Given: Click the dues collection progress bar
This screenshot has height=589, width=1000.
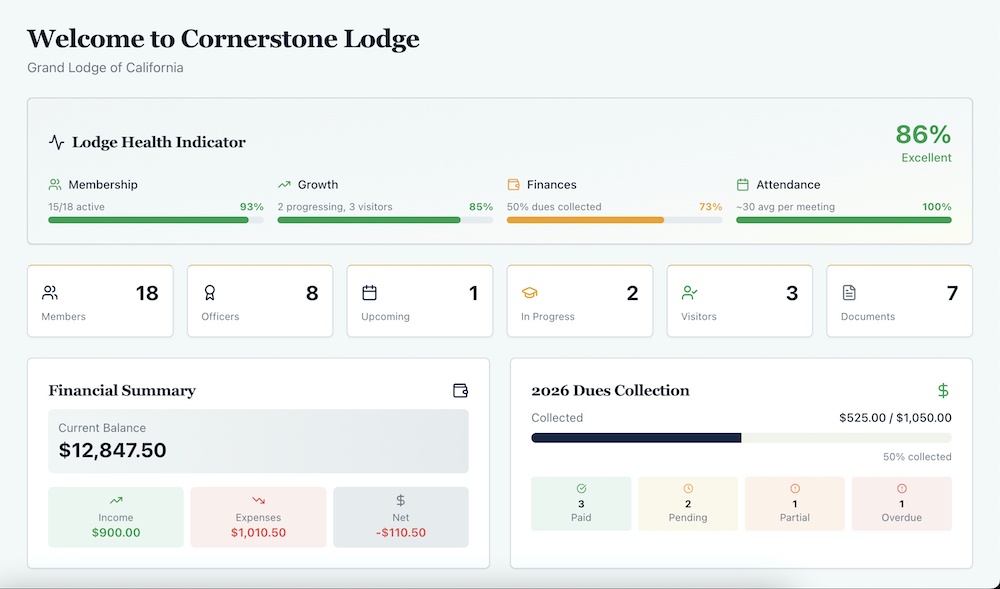Looking at the screenshot, I should [740, 437].
